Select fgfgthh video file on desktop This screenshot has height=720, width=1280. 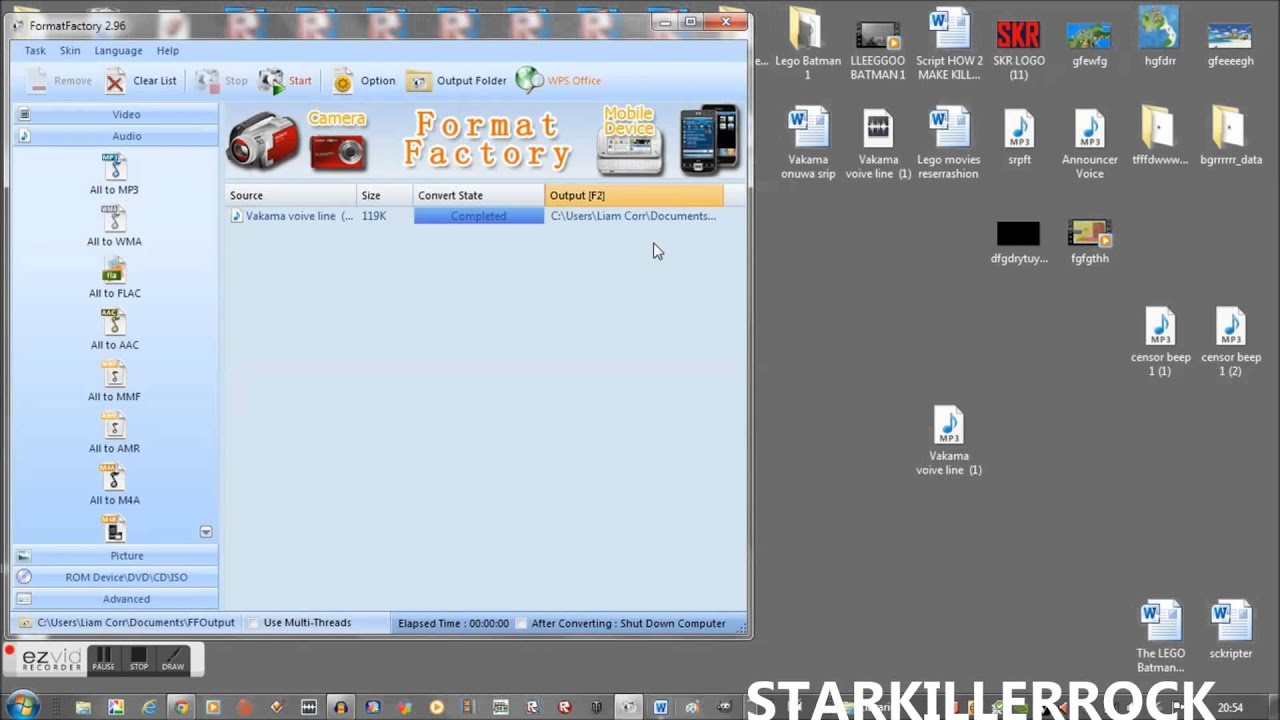pos(1089,243)
